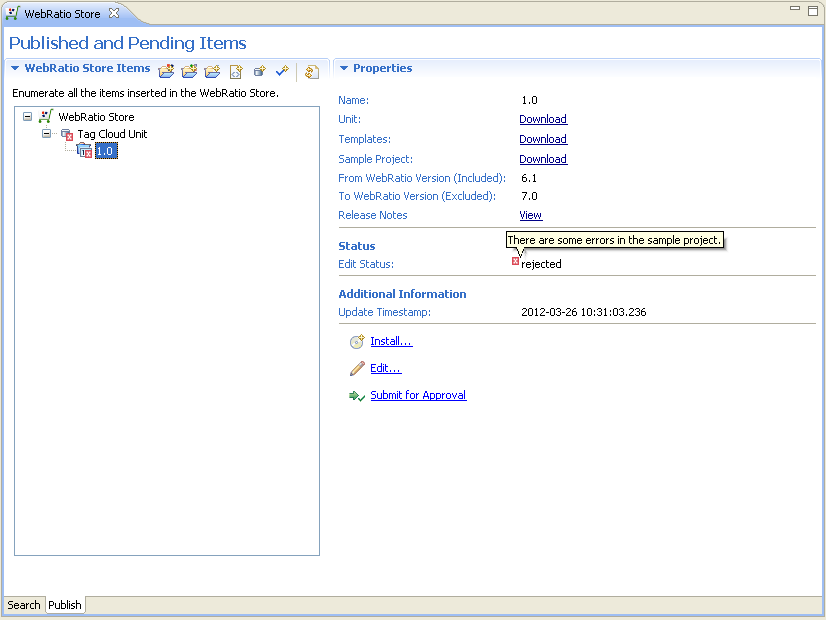Click the Tag Cloud Unit error icon

click(x=67, y=135)
